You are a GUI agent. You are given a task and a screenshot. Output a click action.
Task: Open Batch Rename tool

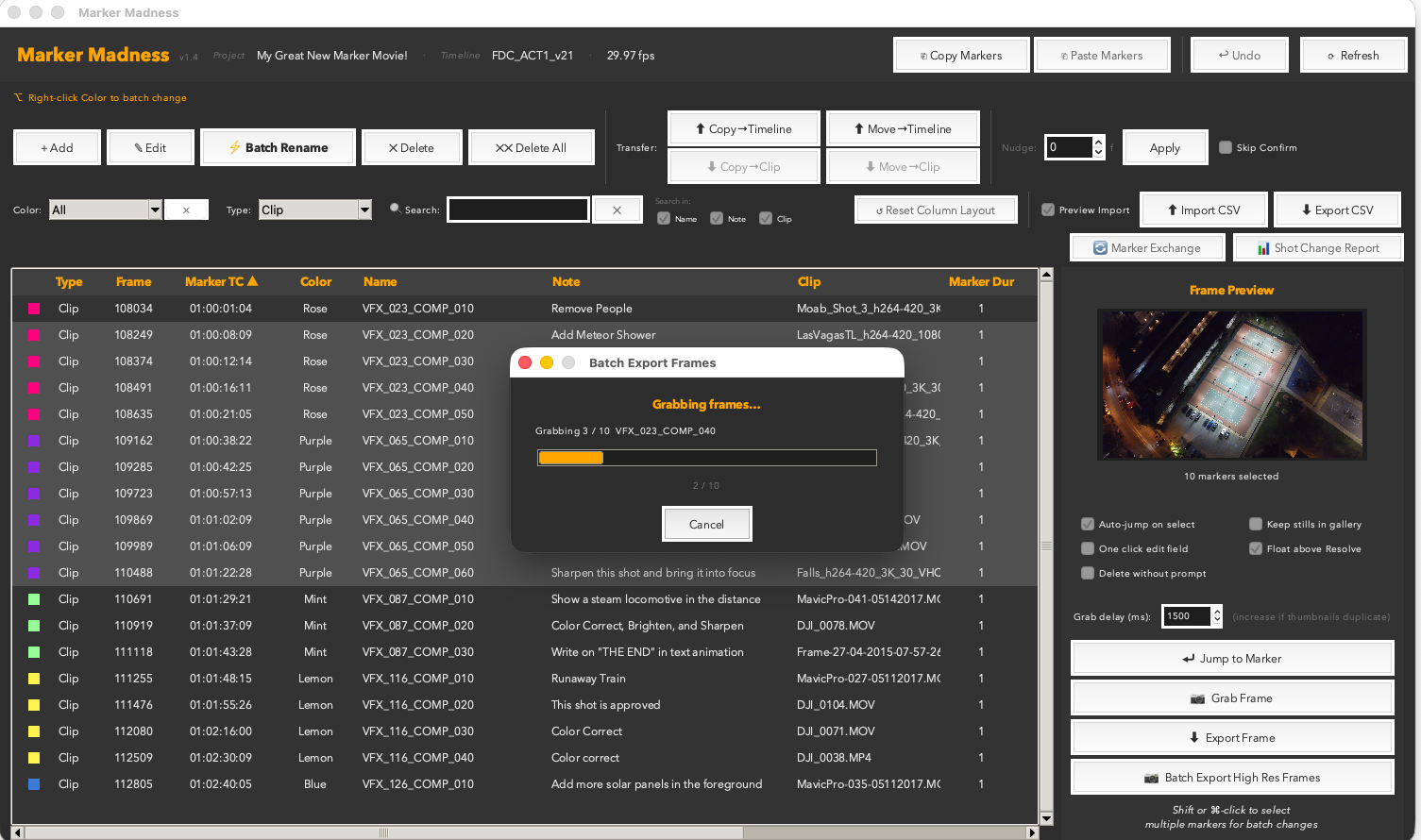[x=279, y=147]
